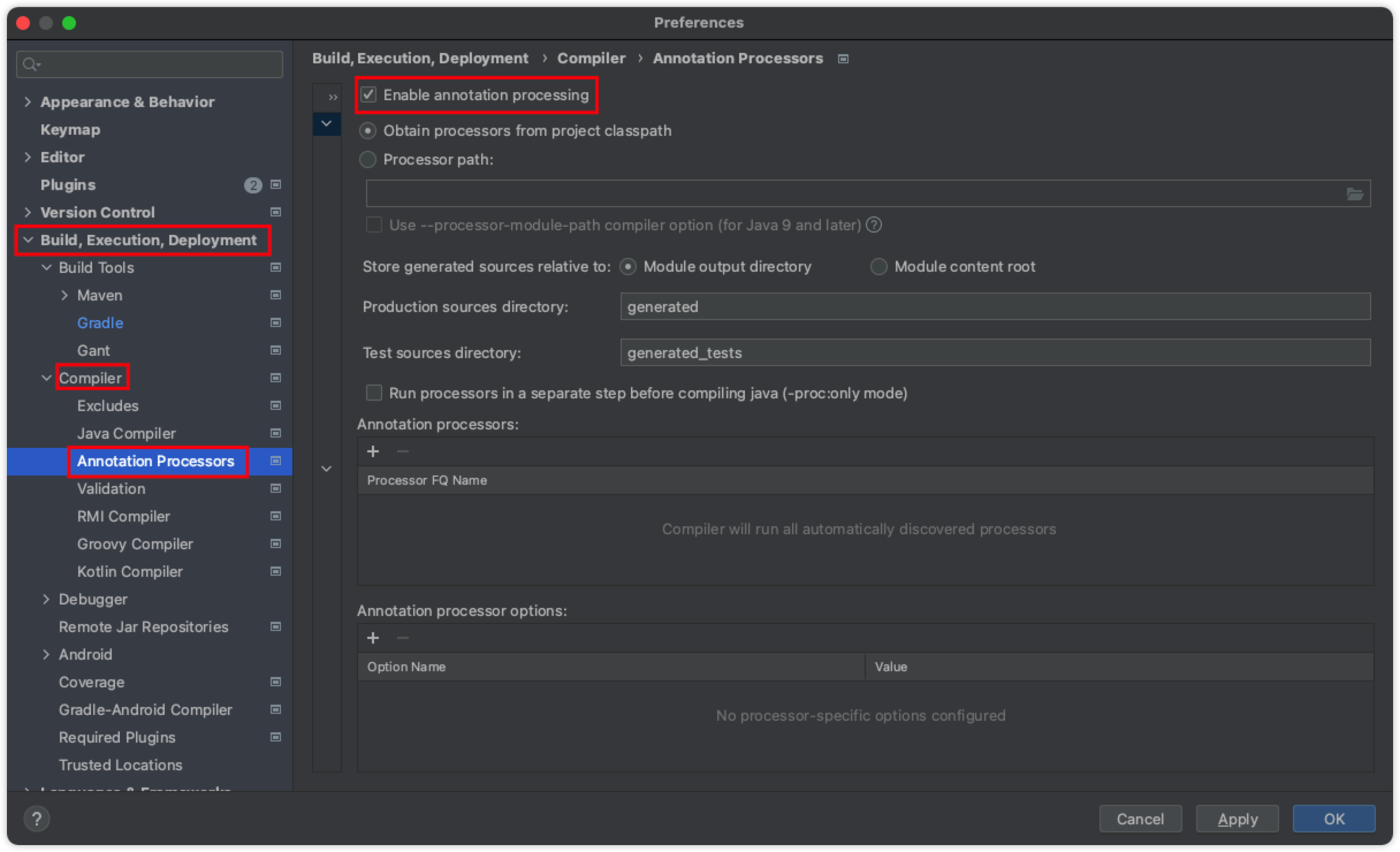Open the Java Compiler settings page
Screen dimensions: 1400x852
click(127, 433)
